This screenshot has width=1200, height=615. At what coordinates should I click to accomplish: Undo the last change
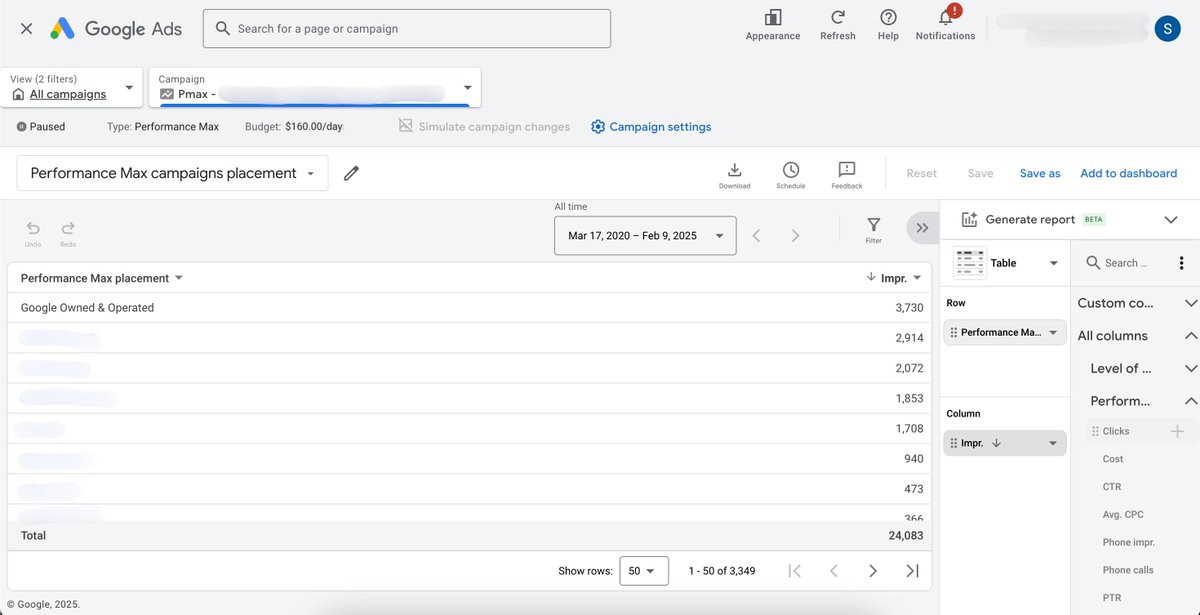(x=34, y=233)
